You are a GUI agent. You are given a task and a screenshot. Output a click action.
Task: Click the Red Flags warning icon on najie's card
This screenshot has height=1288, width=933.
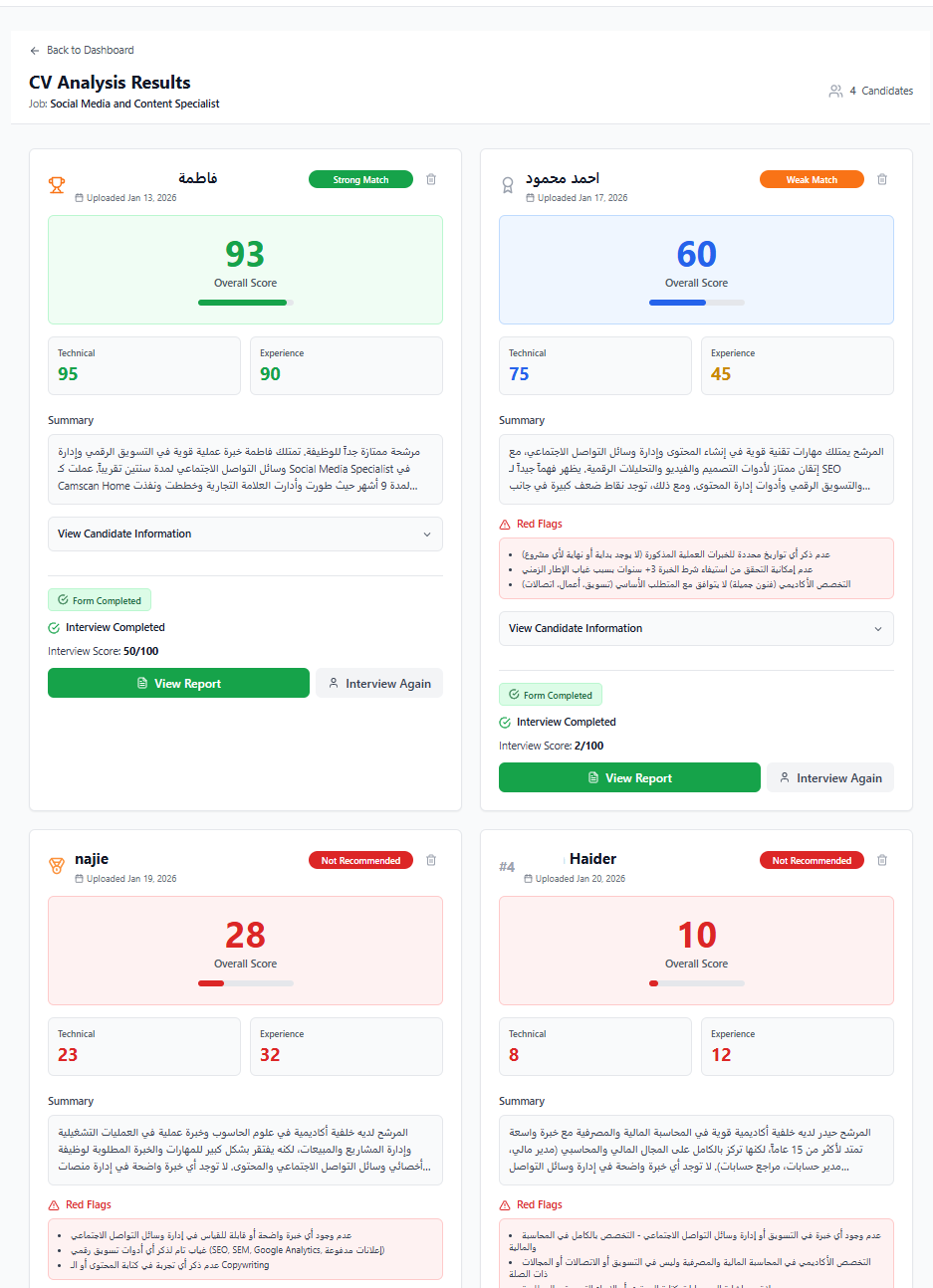pos(55,1204)
